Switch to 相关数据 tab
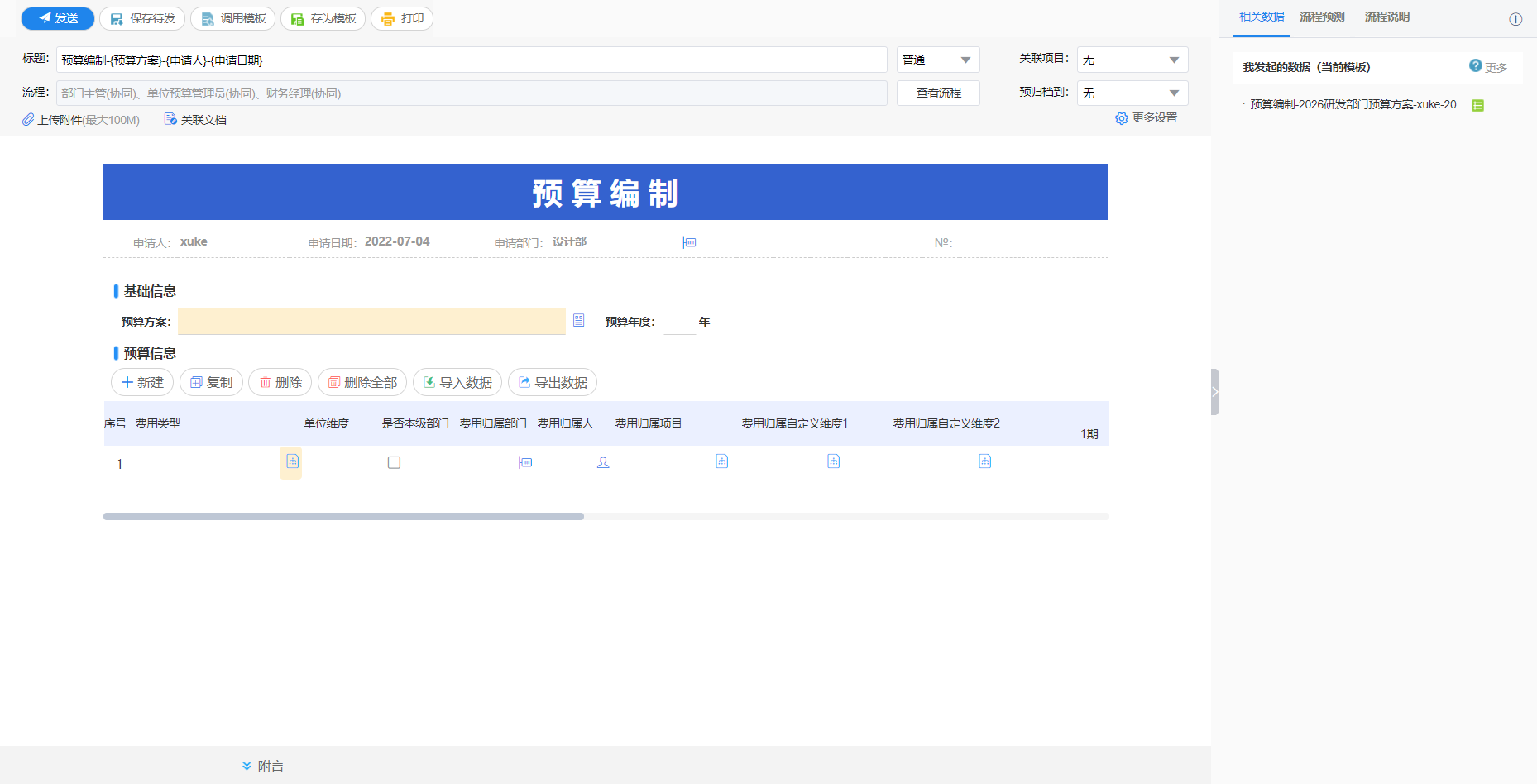 pos(1262,17)
